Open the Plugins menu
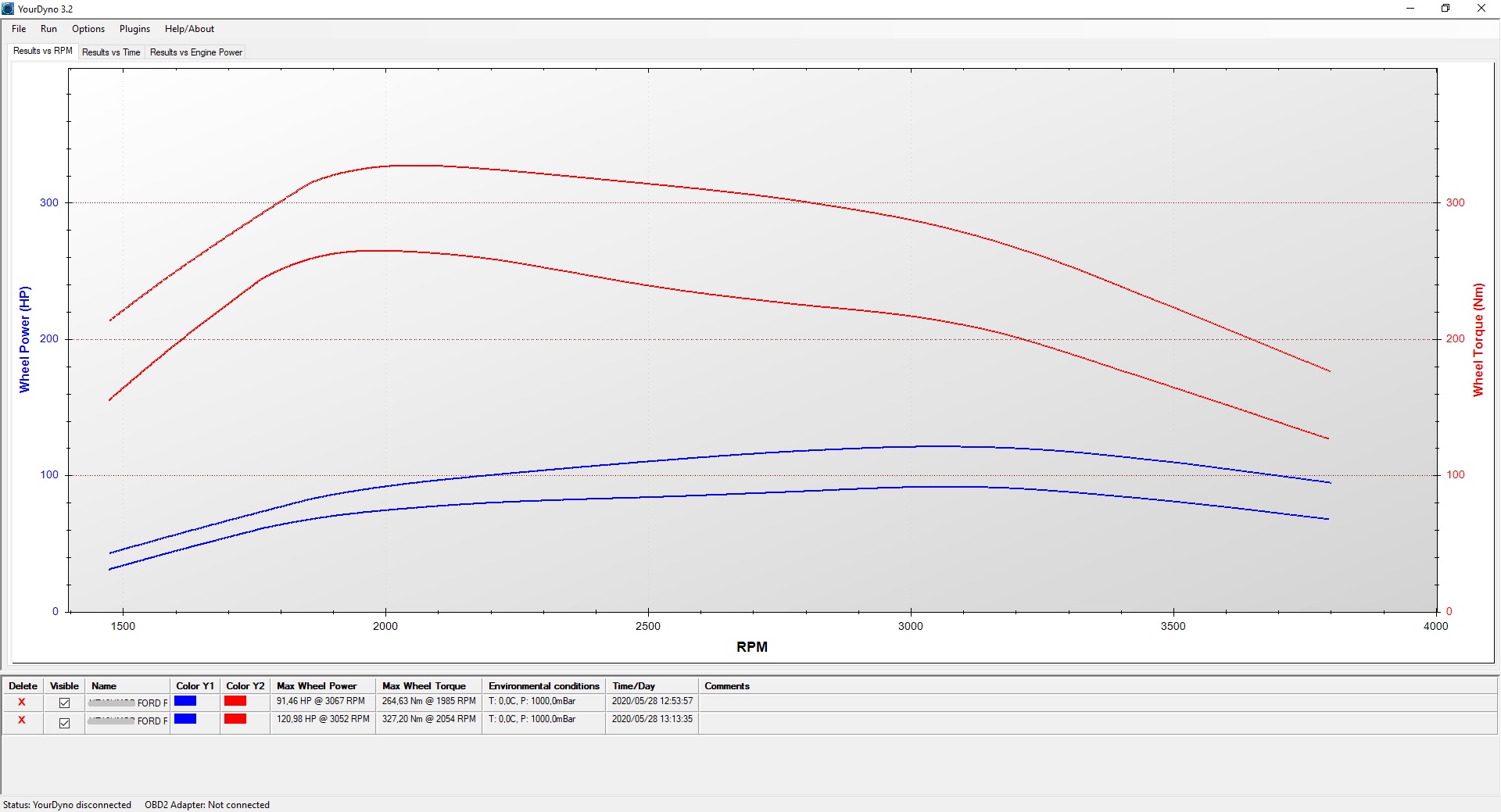1501x812 pixels. (x=134, y=29)
